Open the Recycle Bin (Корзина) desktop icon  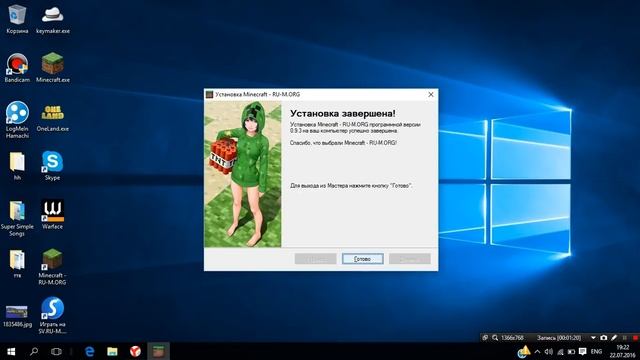(17, 19)
